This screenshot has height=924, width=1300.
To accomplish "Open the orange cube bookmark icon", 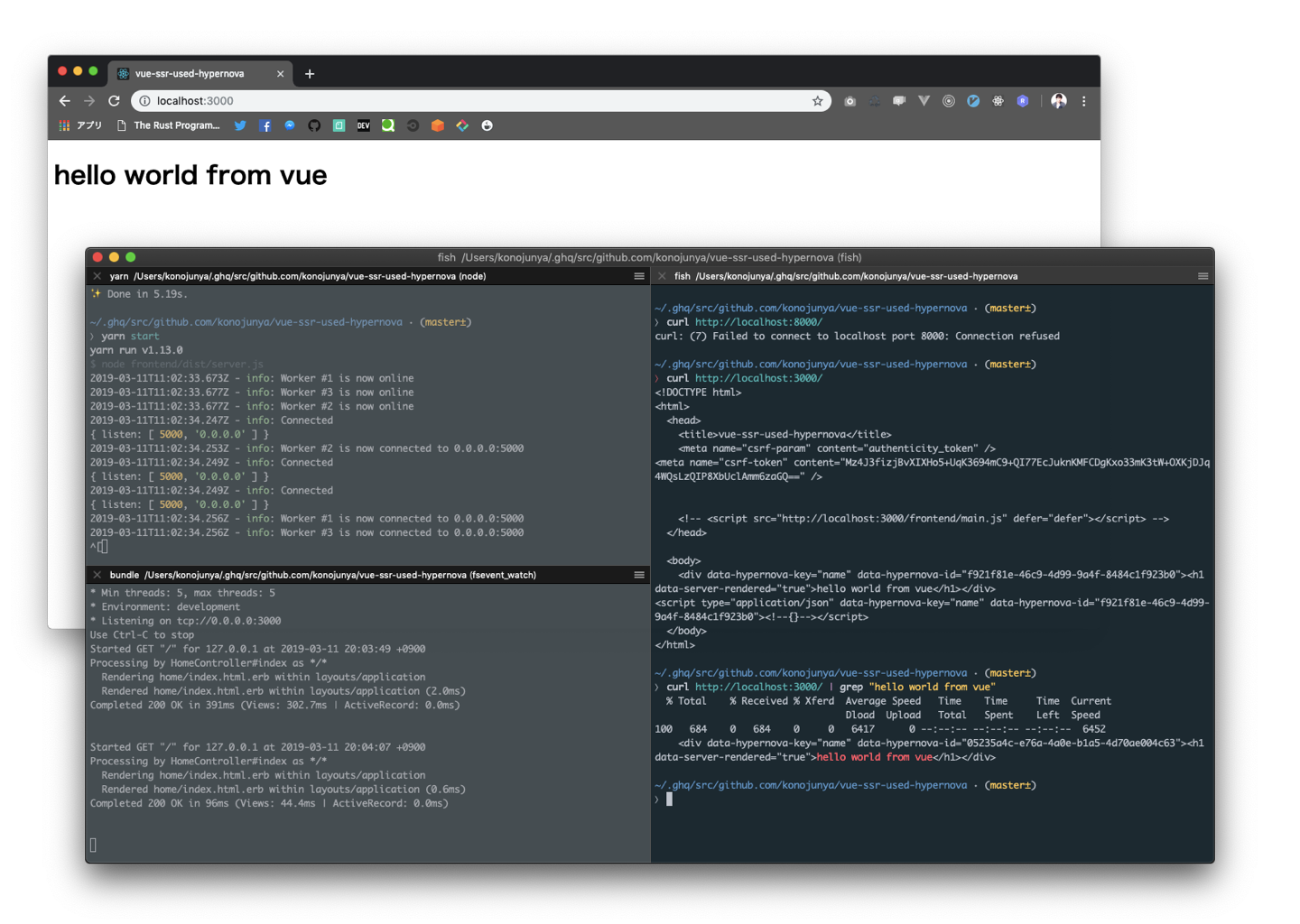I will 437,125.
